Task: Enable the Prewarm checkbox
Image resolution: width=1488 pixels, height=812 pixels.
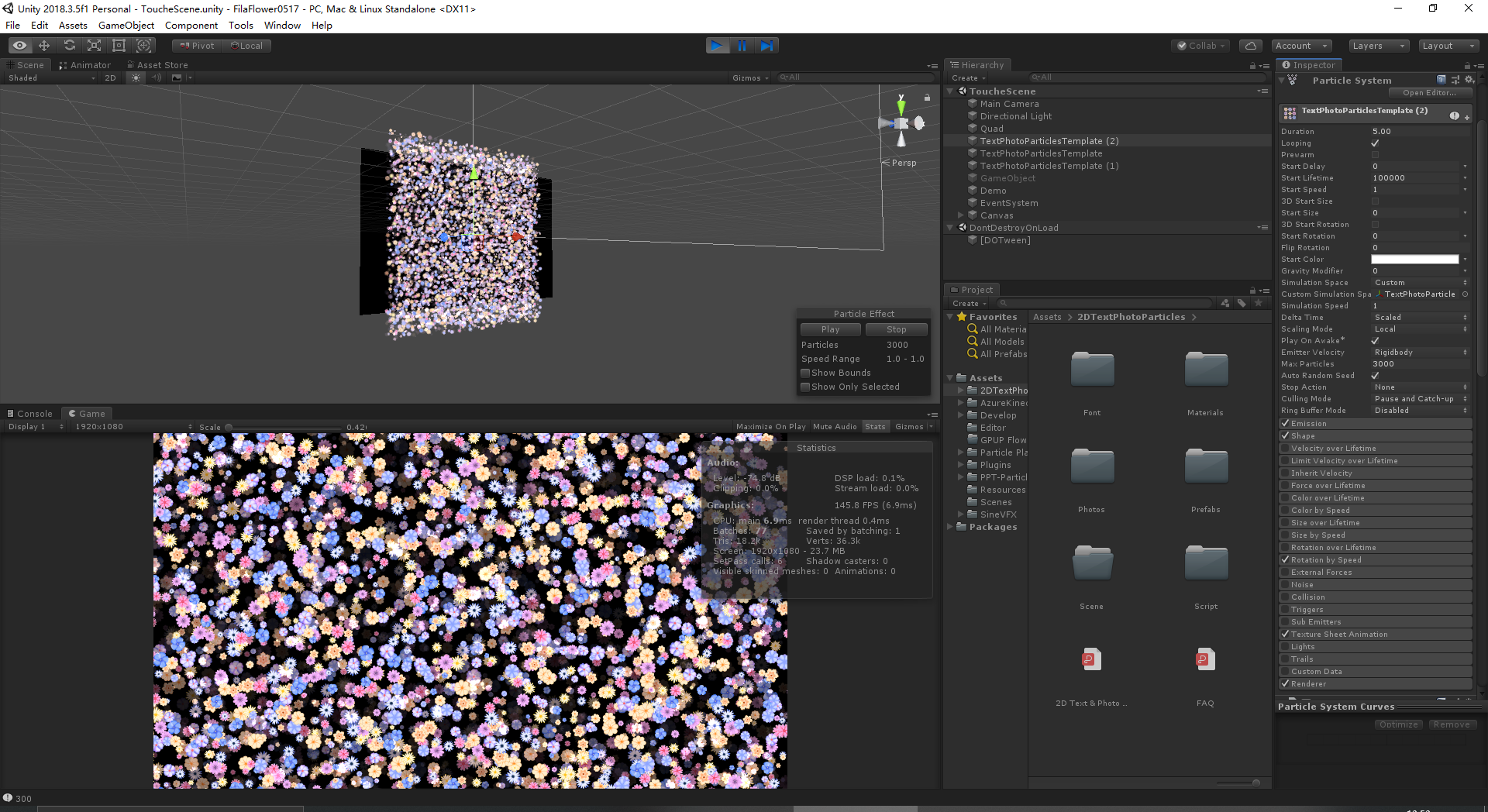Action: click(x=1375, y=155)
